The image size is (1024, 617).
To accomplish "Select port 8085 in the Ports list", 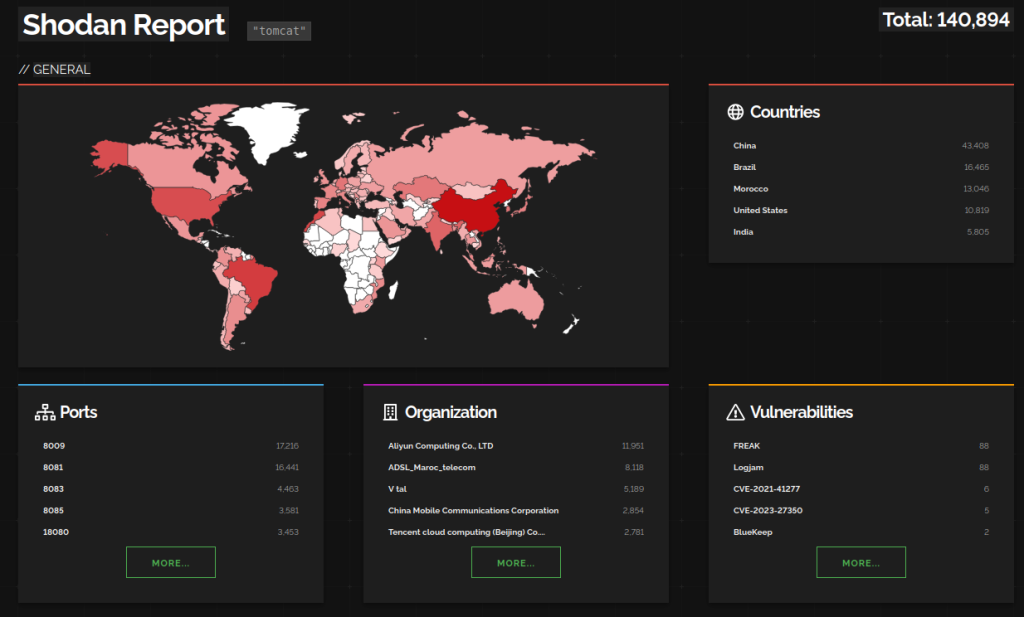I will click(x=54, y=511).
